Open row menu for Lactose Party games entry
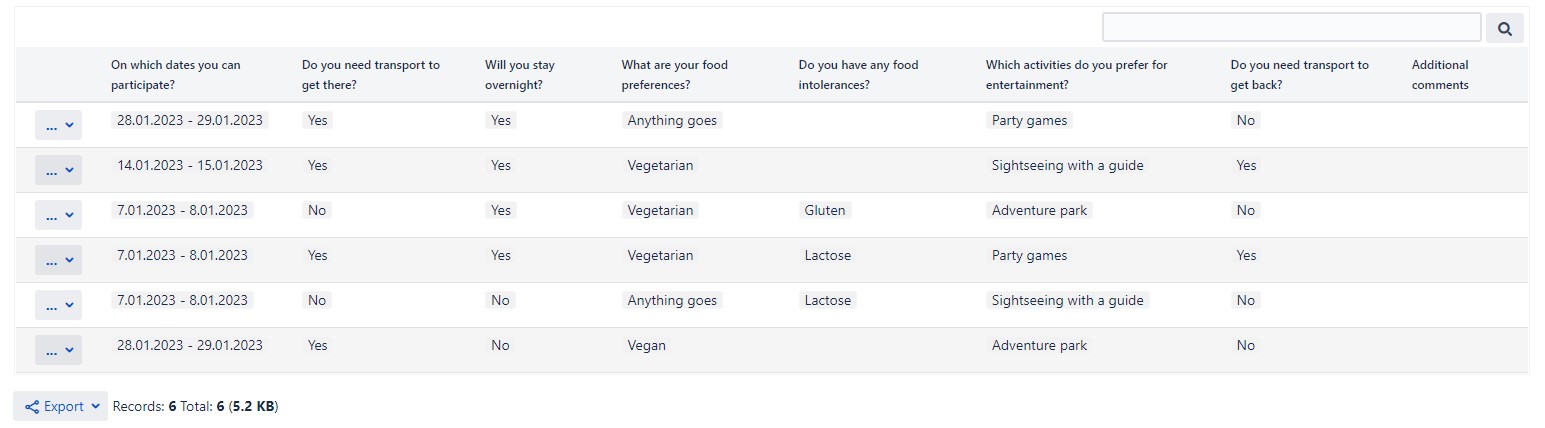Viewport: 1545px width, 428px height. tap(58, 260)
